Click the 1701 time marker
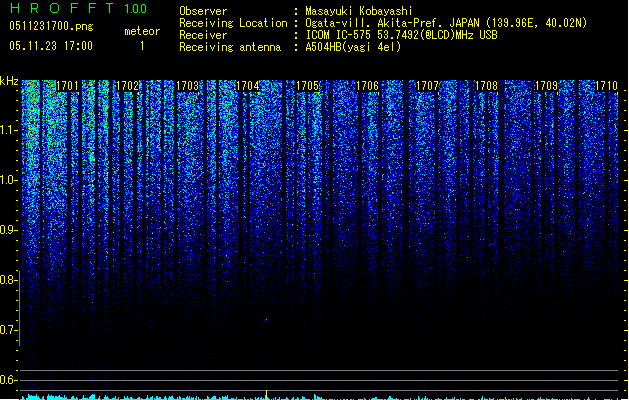 67,86
